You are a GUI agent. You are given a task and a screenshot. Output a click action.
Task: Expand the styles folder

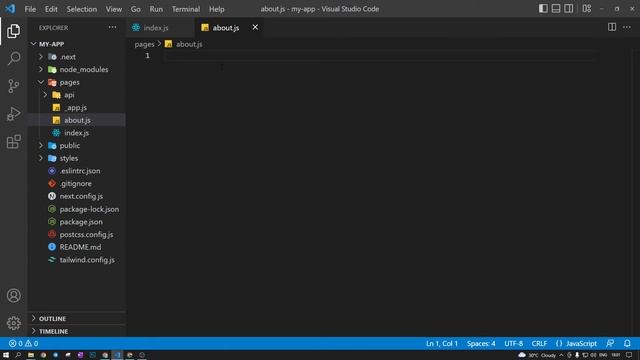click(77, 158)
